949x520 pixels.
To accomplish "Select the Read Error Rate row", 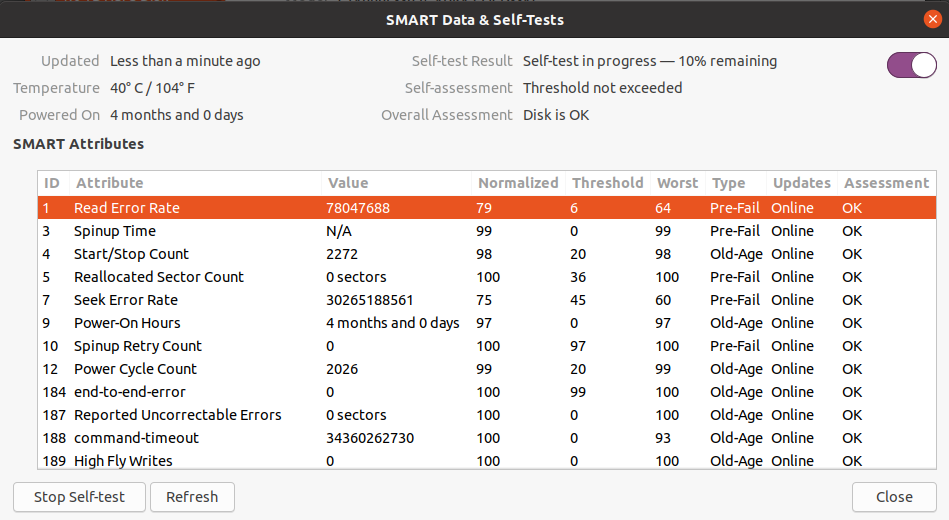I will click(487, 208).
